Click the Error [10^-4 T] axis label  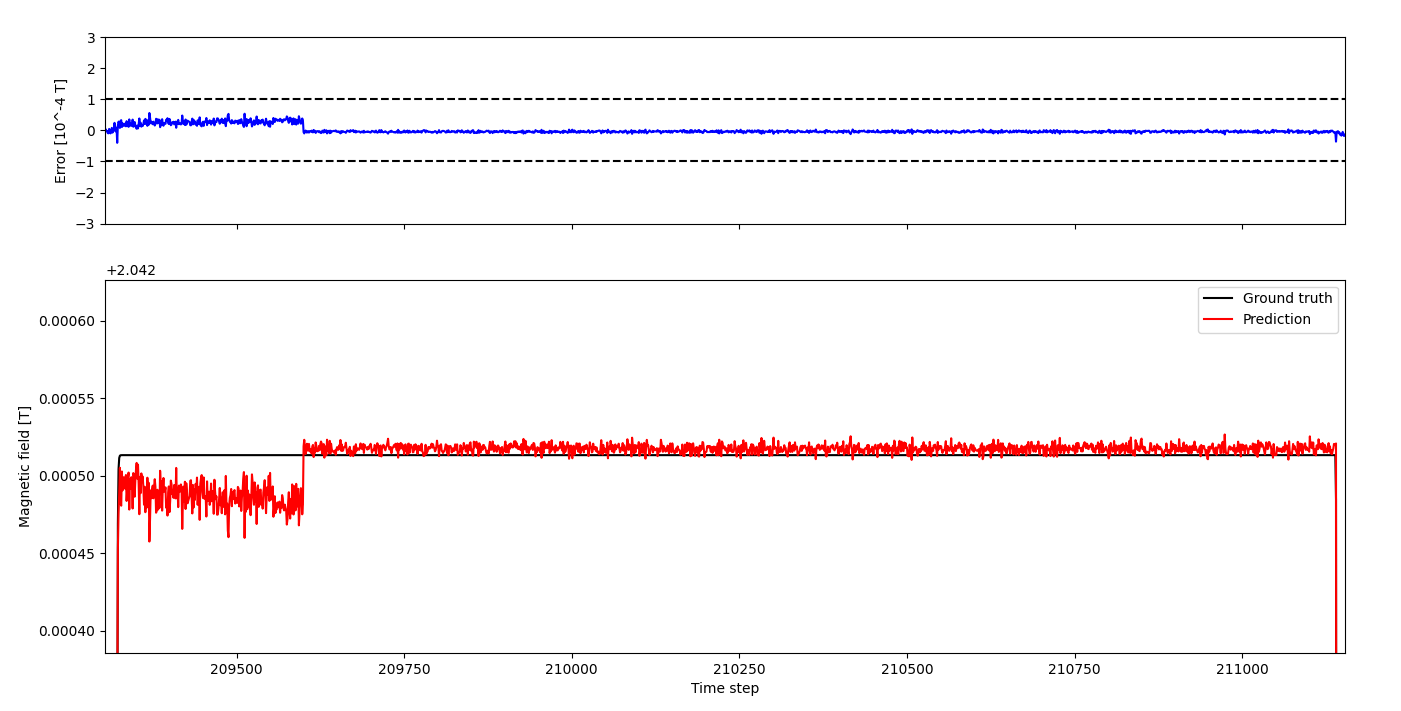point(61,131)
